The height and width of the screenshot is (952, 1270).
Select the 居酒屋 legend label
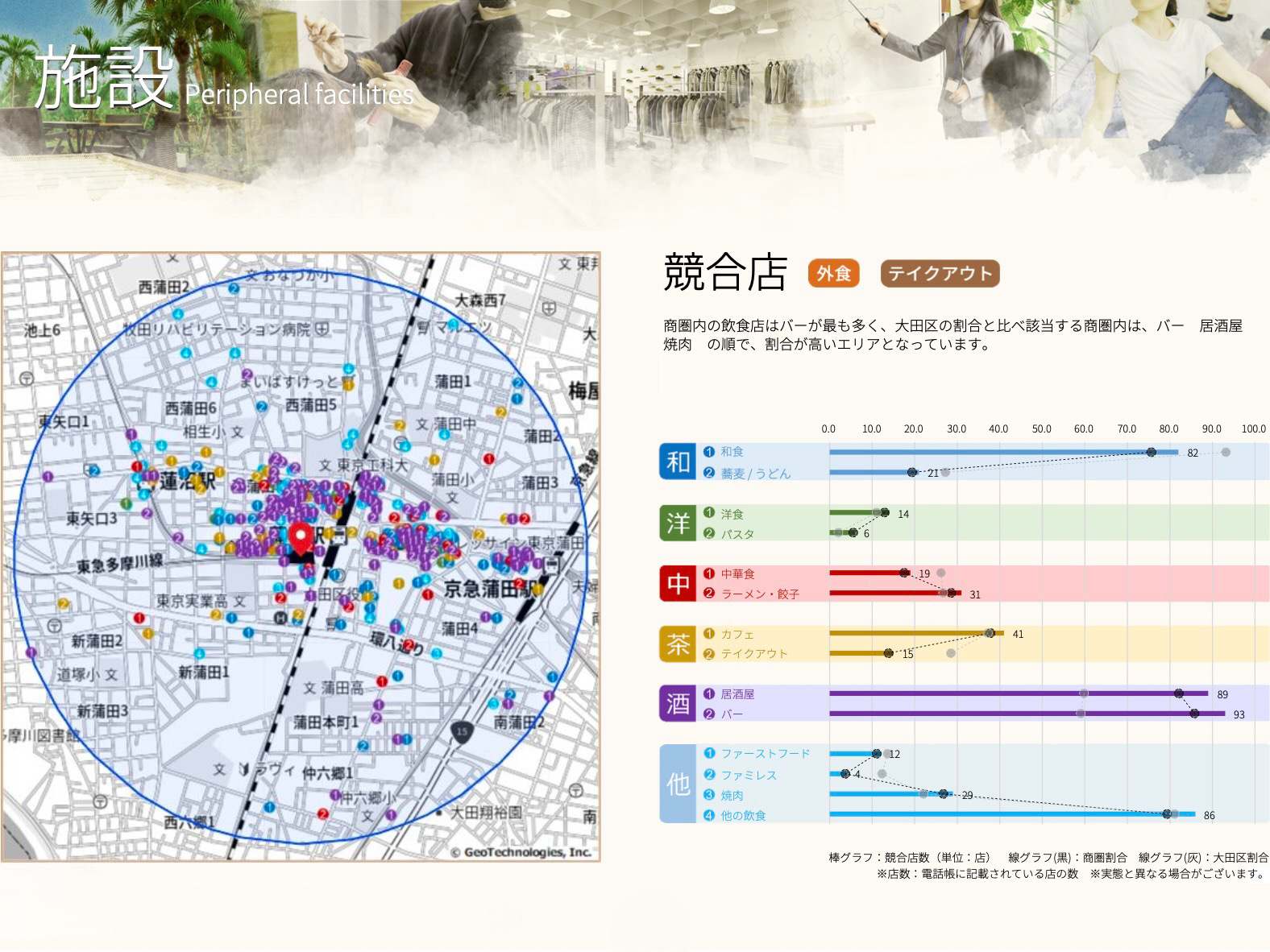point(737,693)
